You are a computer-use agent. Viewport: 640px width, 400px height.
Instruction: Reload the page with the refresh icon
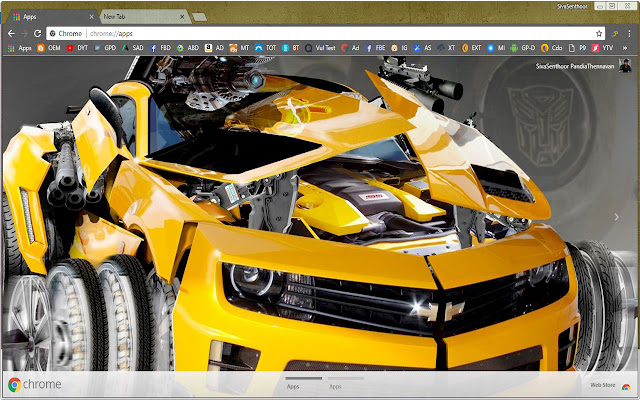(x=39, y=32)
